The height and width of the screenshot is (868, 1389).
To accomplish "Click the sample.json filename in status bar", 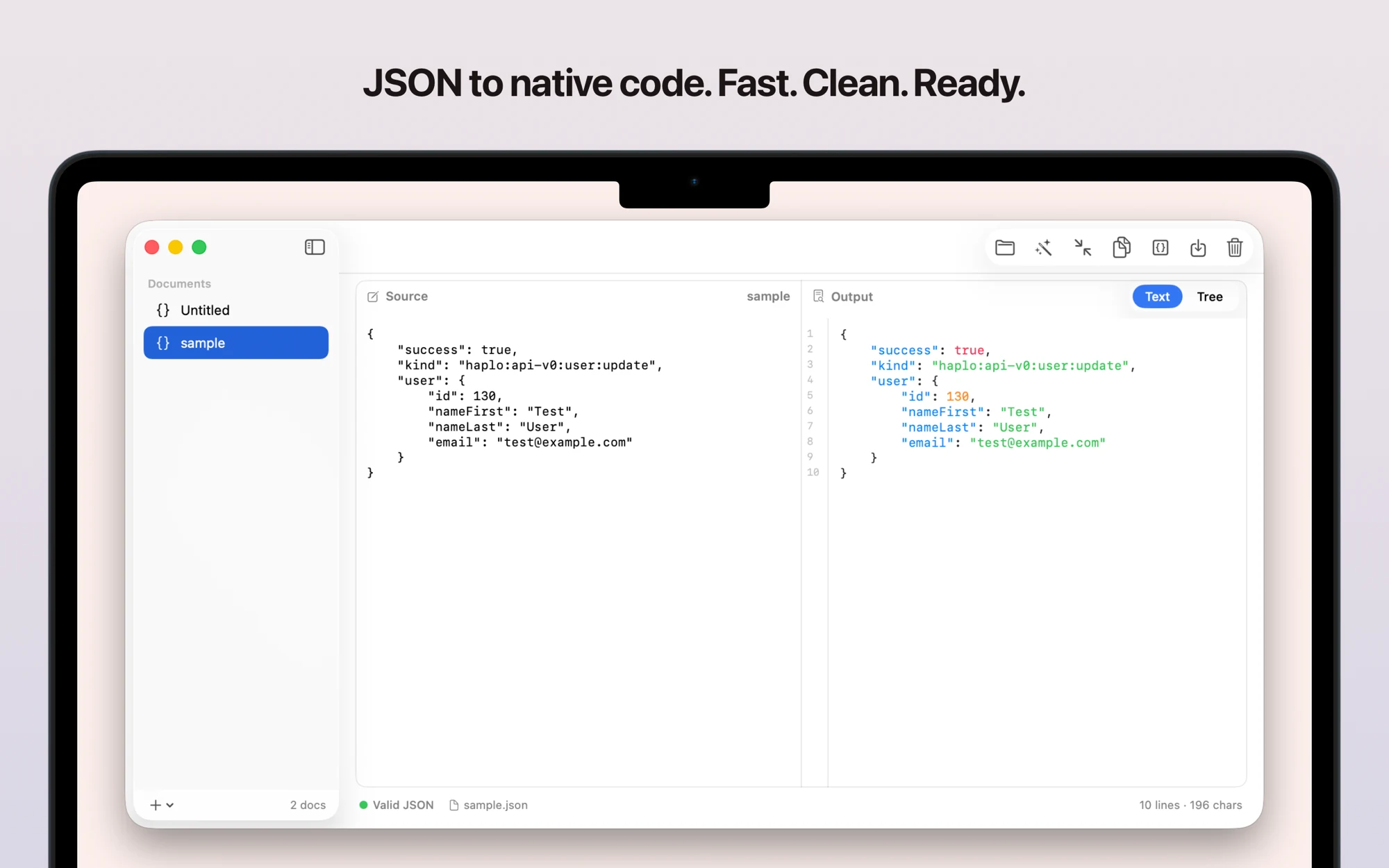I will coord(495,805).
